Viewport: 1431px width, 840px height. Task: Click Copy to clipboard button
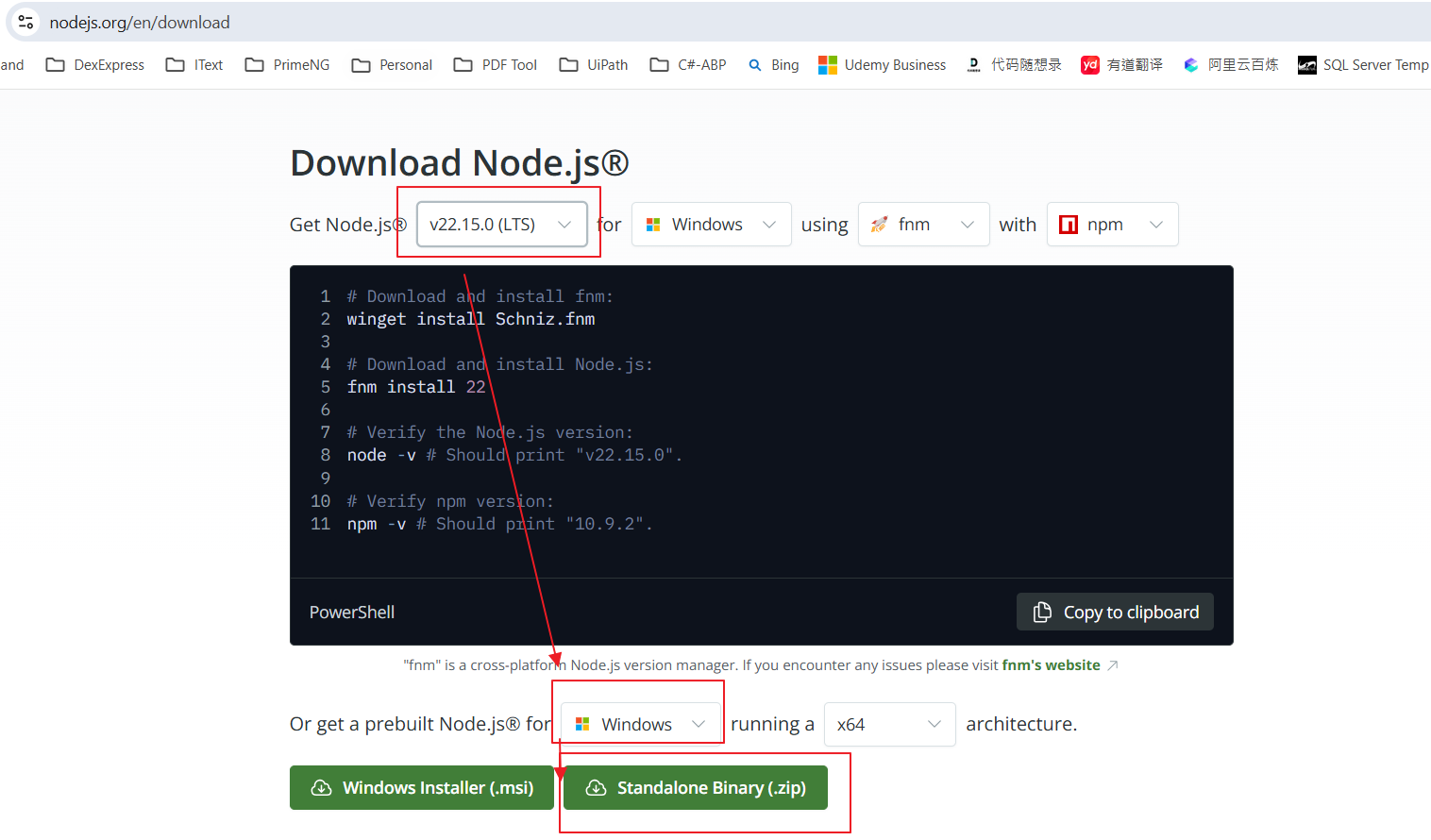point(1115,612)
